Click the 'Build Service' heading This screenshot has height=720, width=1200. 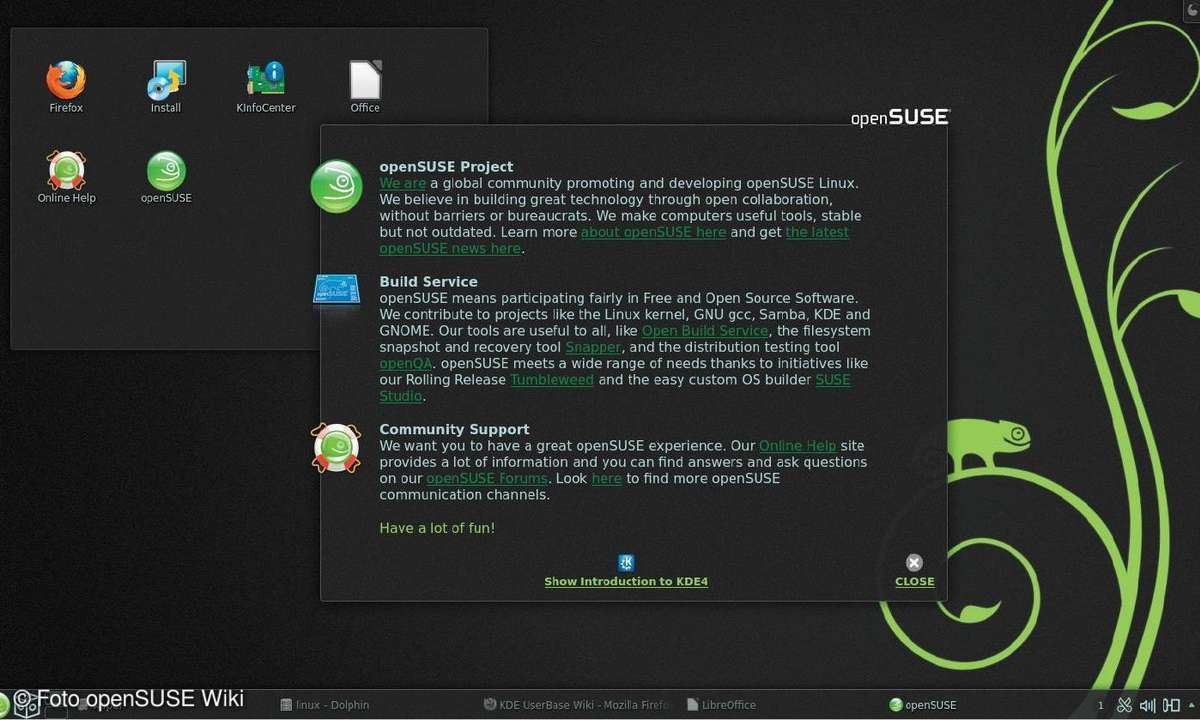(x=429, y=282)
